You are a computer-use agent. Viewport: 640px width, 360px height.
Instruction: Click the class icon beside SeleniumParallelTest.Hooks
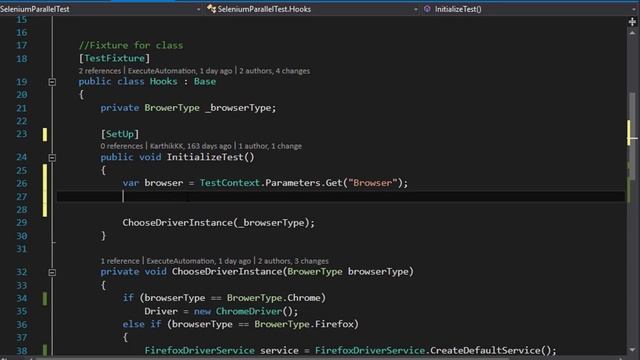tap(211, 9)
